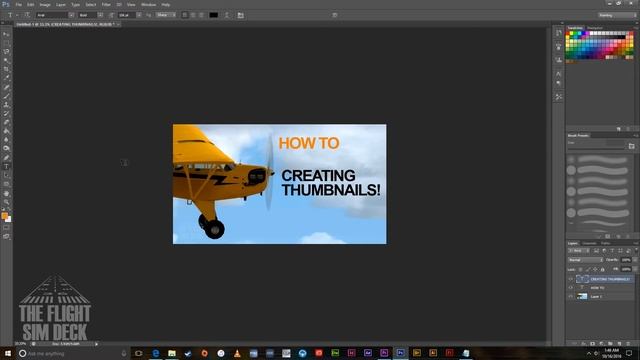Click the text color swatch in options bar
The width and height of the screenshot is (640, 360).
point(213,15)
